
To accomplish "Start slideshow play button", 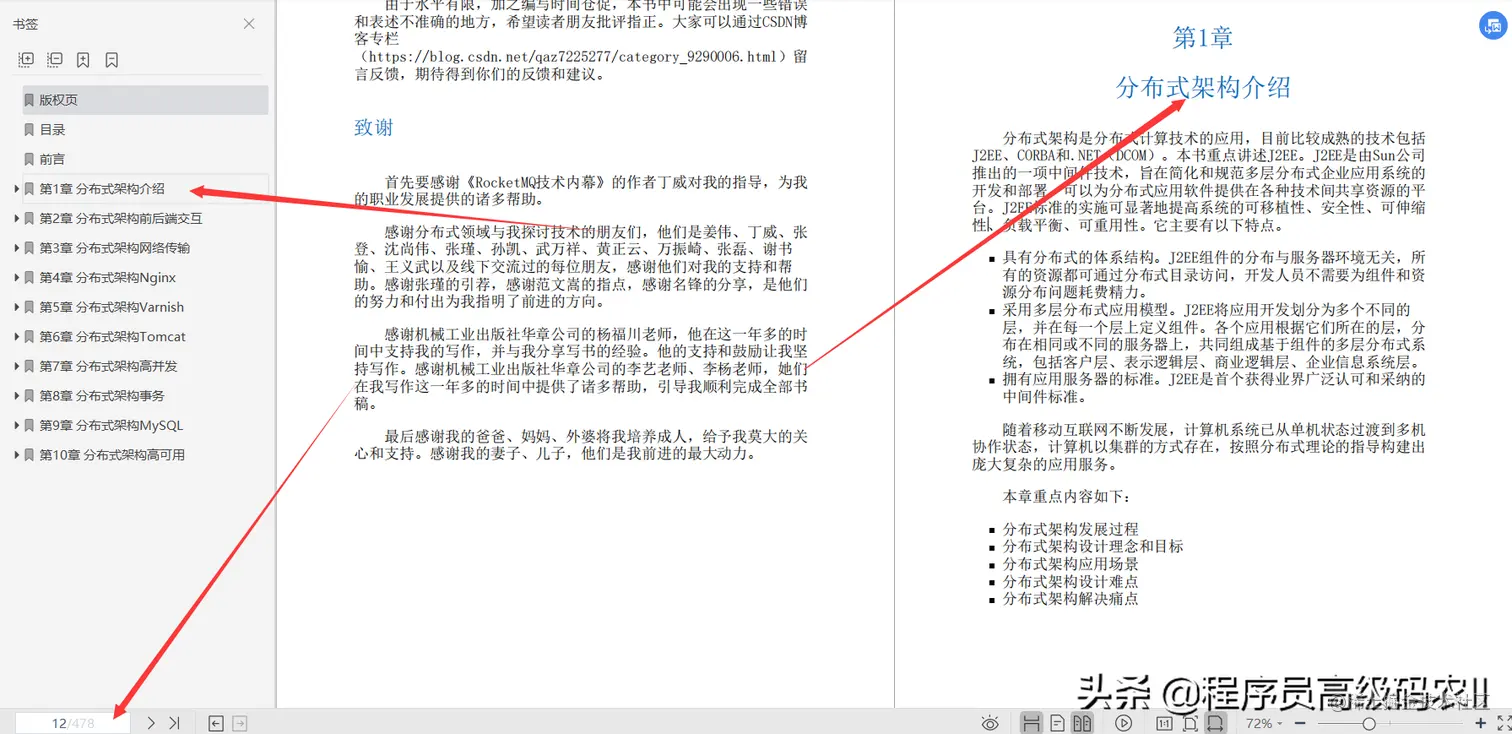I will point(1123,723).
